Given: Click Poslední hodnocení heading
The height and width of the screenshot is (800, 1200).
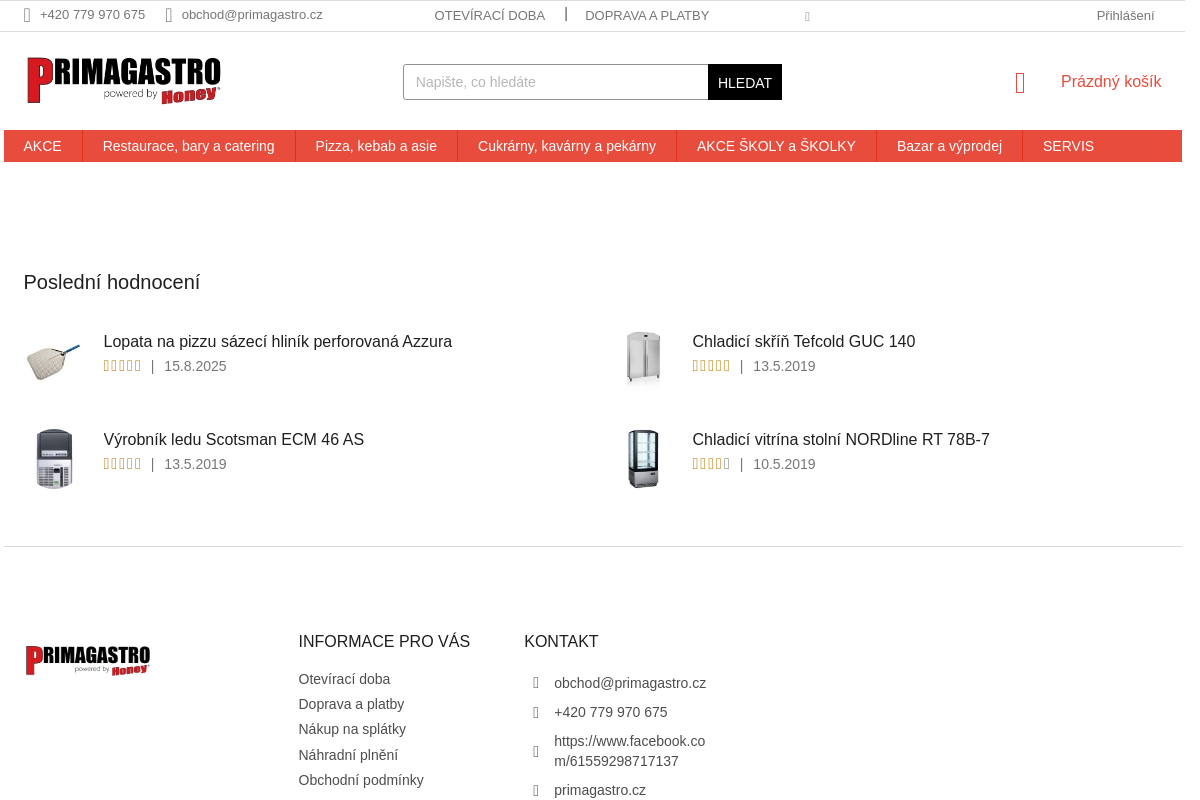Looking at the screenshot, I should [x=112, y=283].
